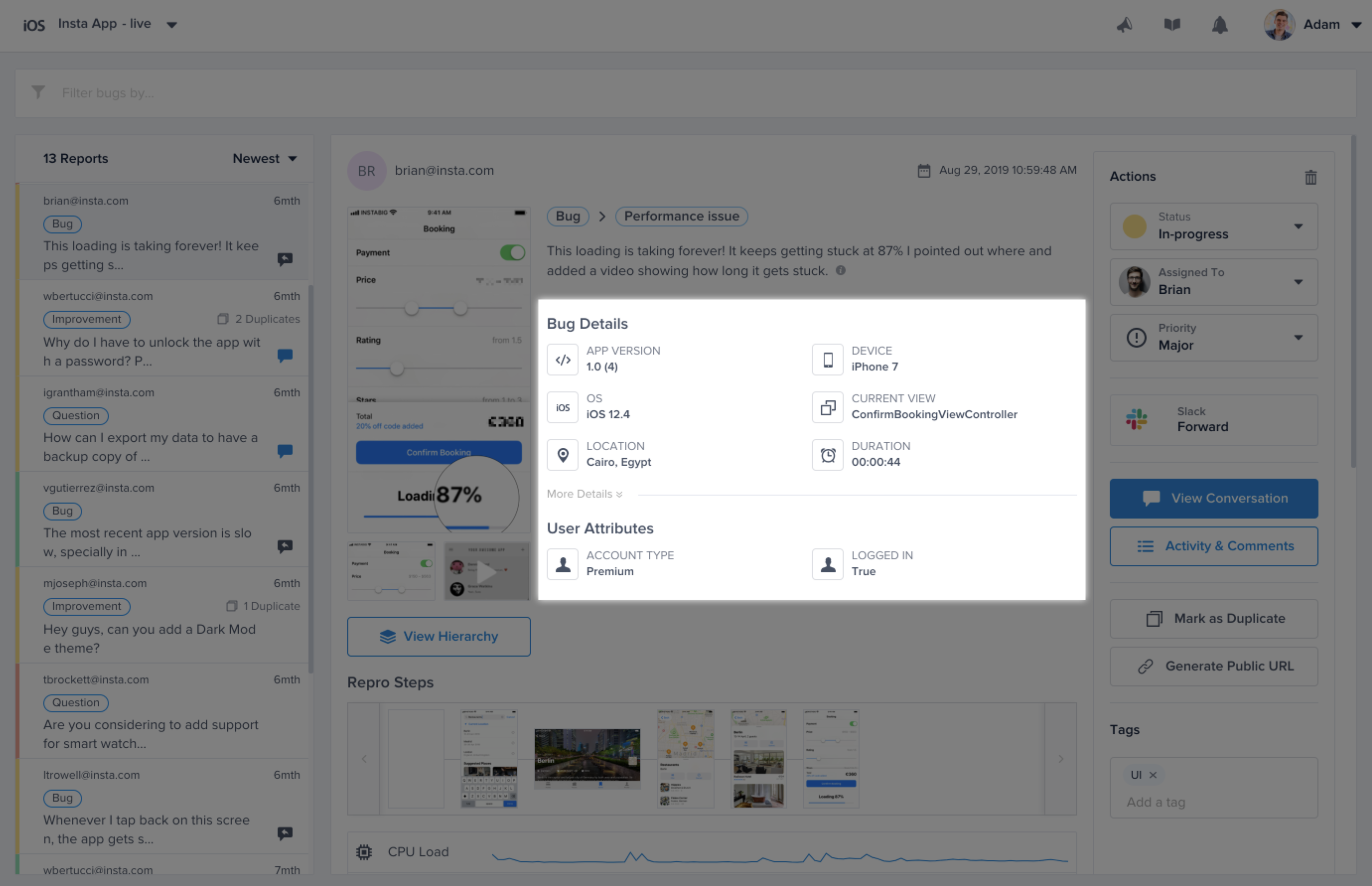The height and width of the screenshot is (886, 1372).
Task: Click the announcements megaphone icon
Action: tap(1124, 25)
